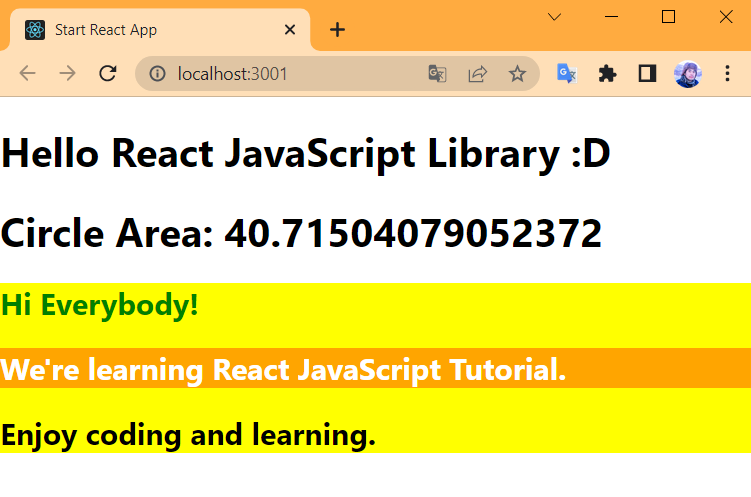The height and width of the screenshot is (497, 751).
Task: Open the Google Translate extension
Action: click(567, 74)
